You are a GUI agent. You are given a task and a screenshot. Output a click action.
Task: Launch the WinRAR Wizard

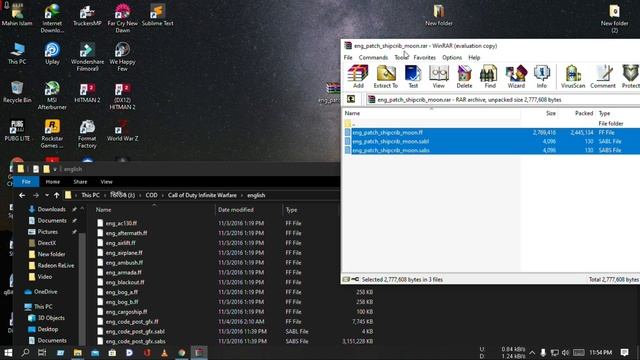(x=516, y=76)
